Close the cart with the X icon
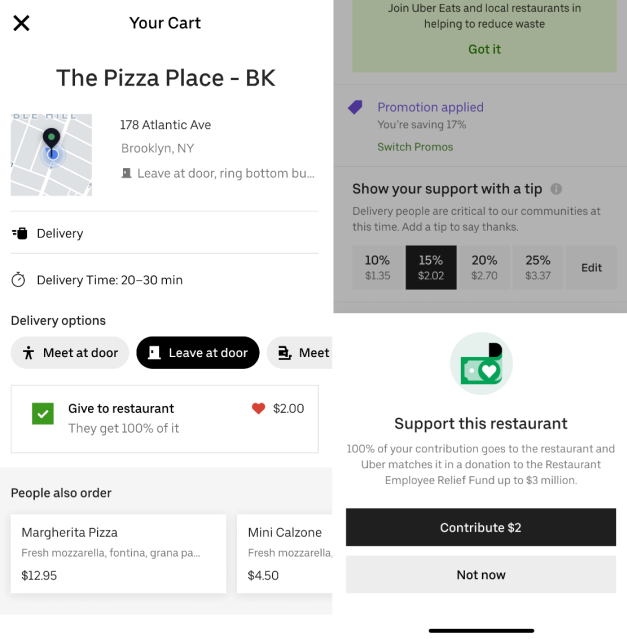 21,22
